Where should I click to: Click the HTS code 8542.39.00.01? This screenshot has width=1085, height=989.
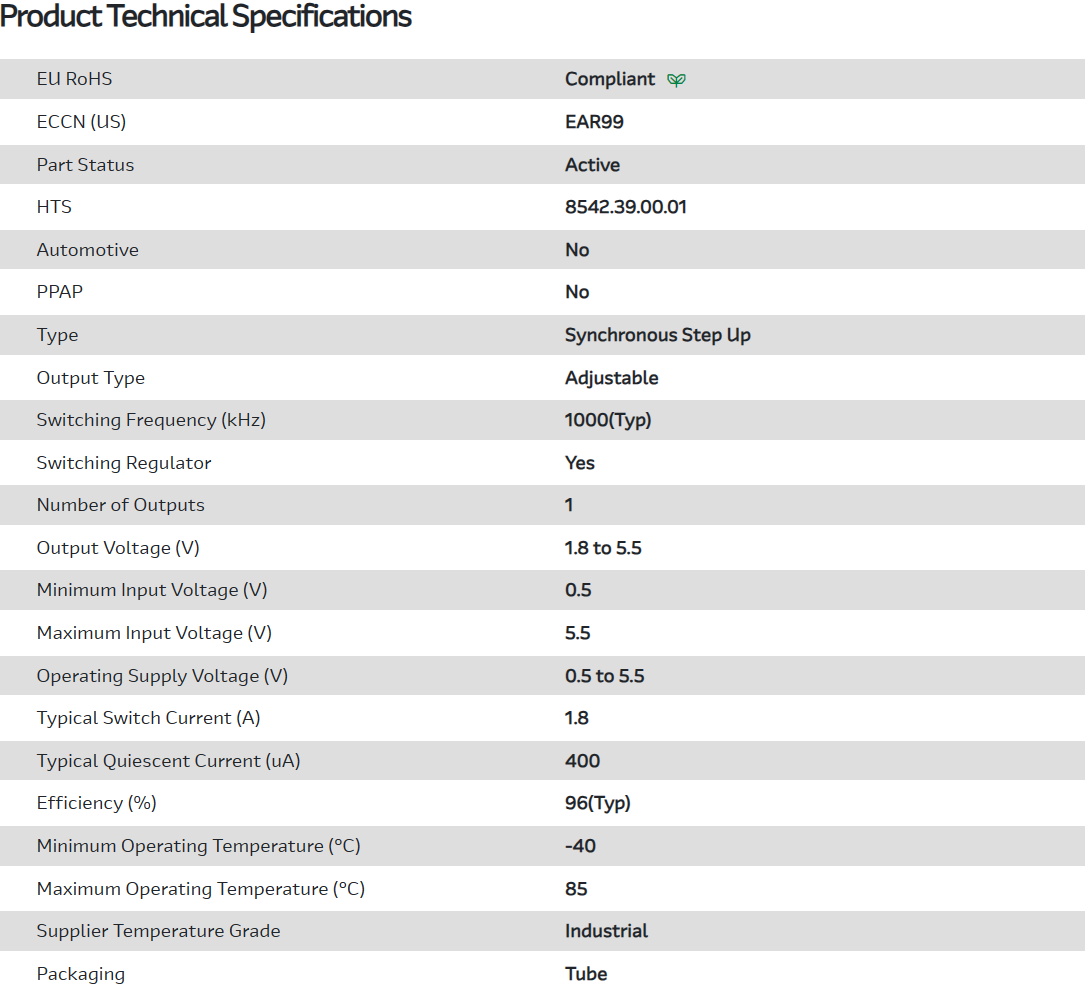click(625, 207)
